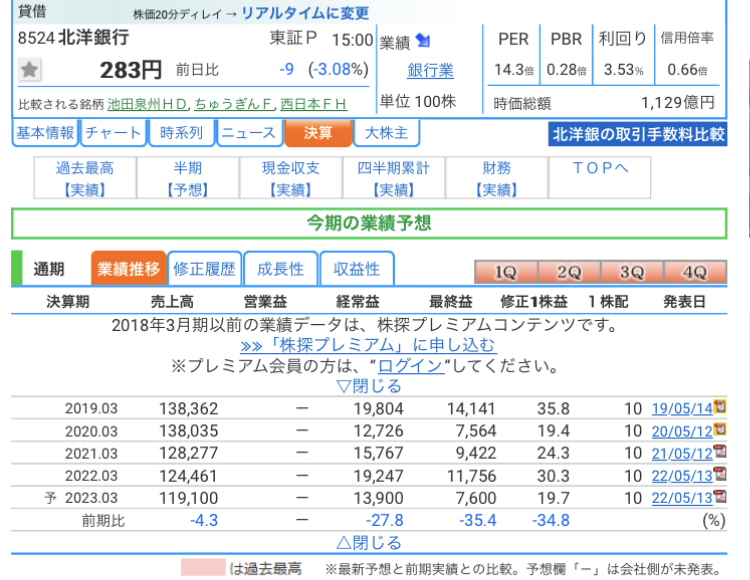Click the 売上高 column header
The width and height of the screenshot is (750, 580).
point(172,302)
